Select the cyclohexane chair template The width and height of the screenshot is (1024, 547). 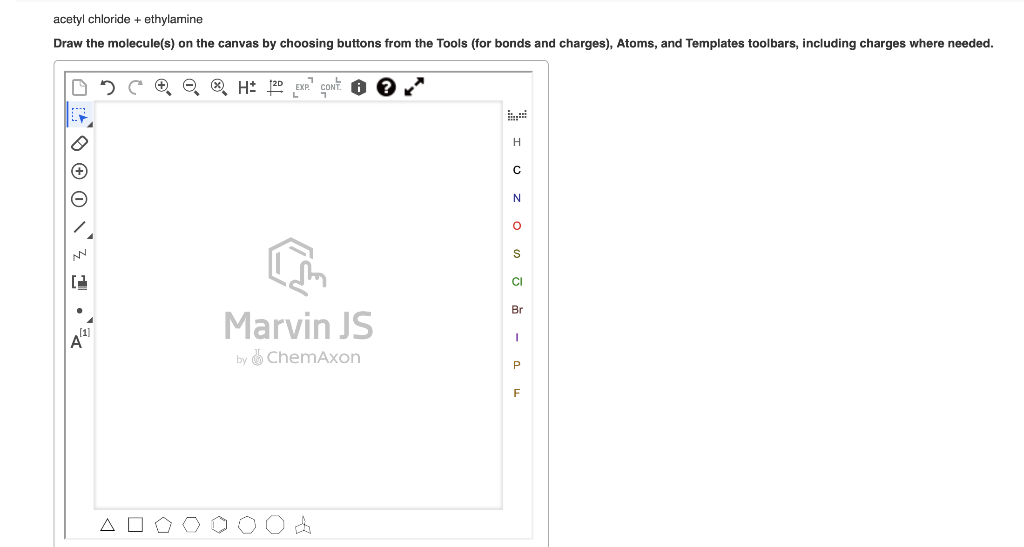[303, 525]
